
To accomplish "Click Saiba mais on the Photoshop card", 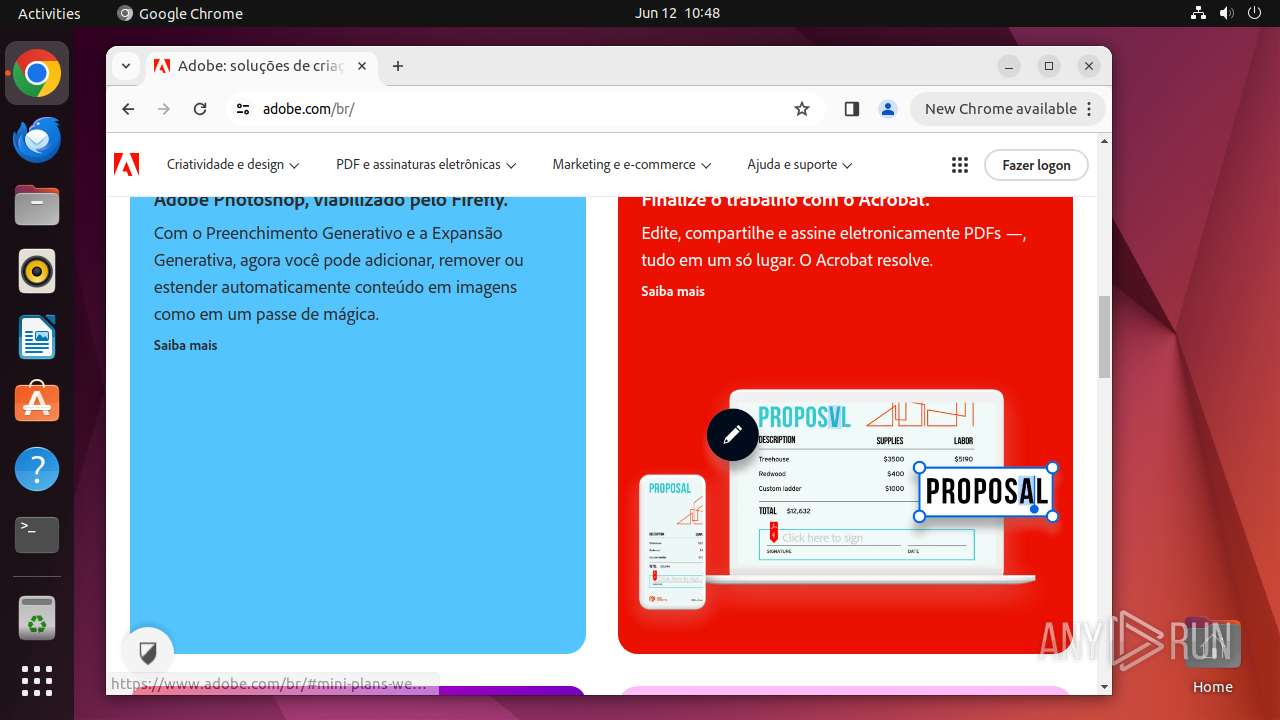I will pyautogui.click(x=185, y=345).
